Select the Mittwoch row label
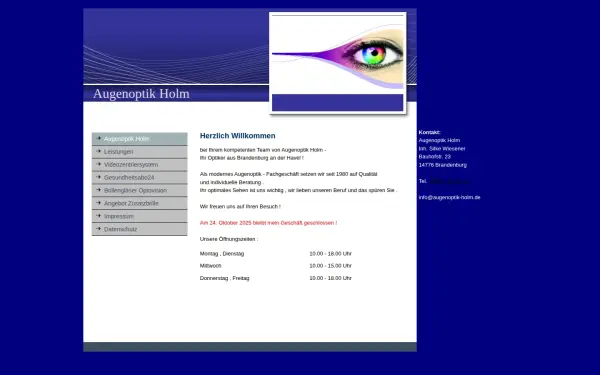This screenshot has height=375, width=600. 210,266
